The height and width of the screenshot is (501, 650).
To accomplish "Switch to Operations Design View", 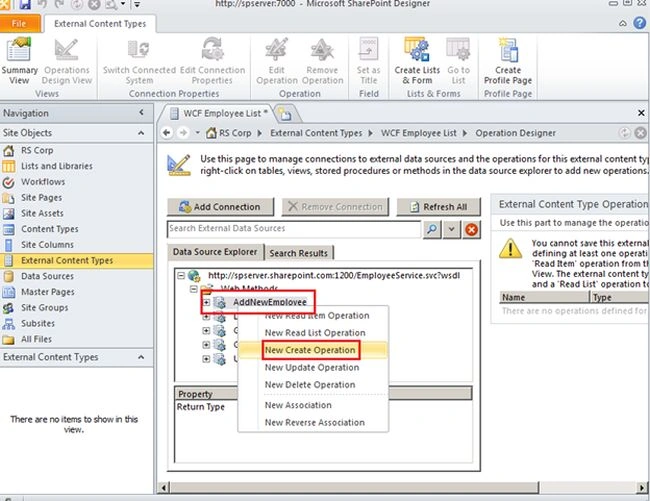I will [67, 61].
